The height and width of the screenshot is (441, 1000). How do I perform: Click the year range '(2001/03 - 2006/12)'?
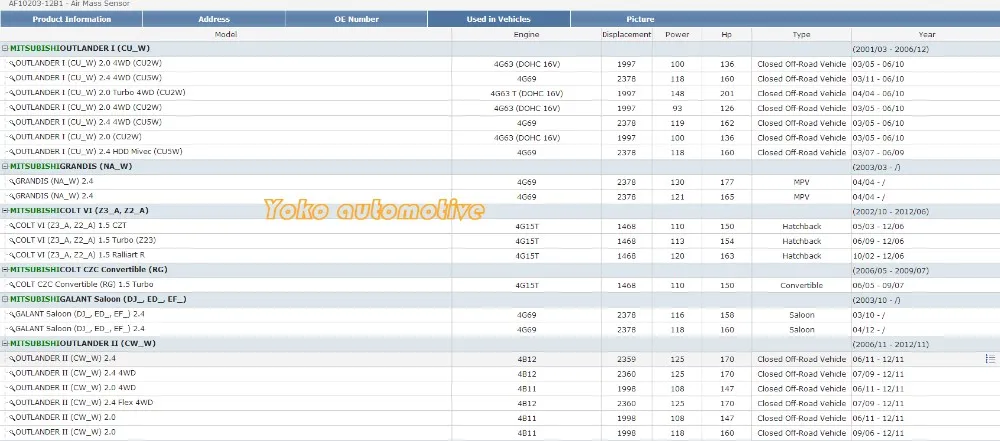pyautogui.click(x=890, y=49)
